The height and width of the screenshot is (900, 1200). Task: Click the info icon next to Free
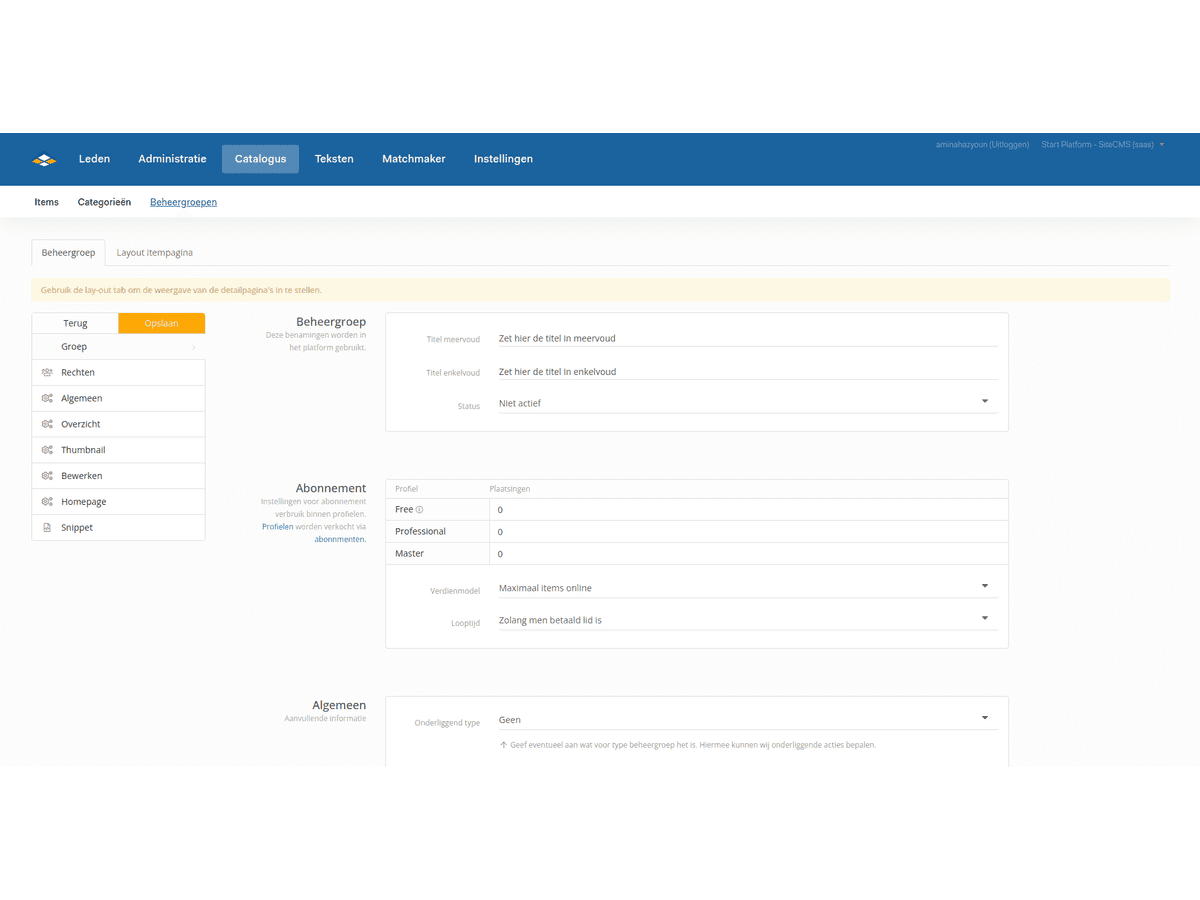pyautogui.click(x=420, y=510)
